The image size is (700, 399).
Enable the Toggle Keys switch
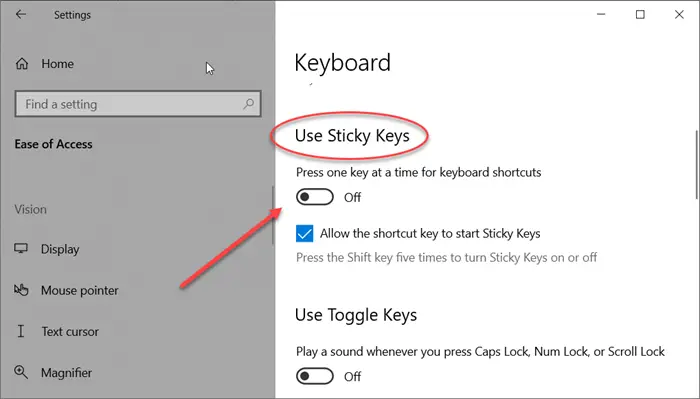pyautogui.click(x=315, y=376)
